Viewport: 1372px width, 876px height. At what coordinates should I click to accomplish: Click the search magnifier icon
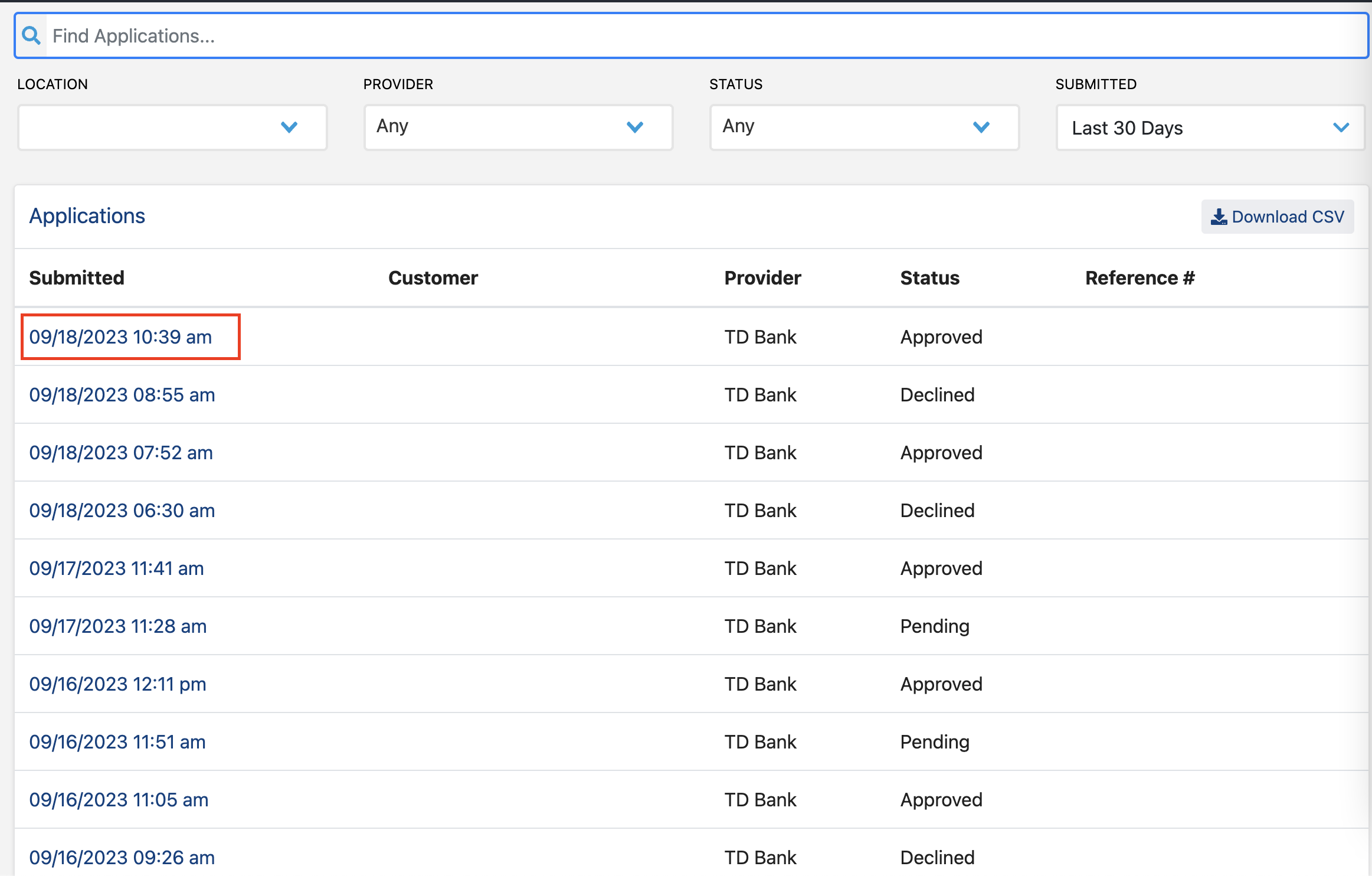coord(31,36)
